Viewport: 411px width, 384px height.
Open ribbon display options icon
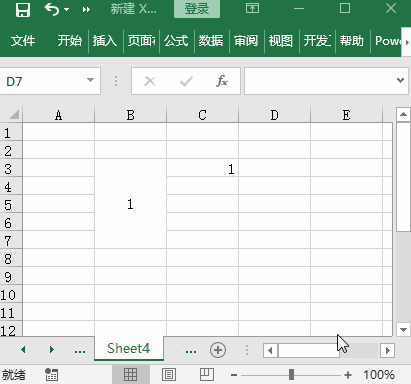(x=252, y=8)
